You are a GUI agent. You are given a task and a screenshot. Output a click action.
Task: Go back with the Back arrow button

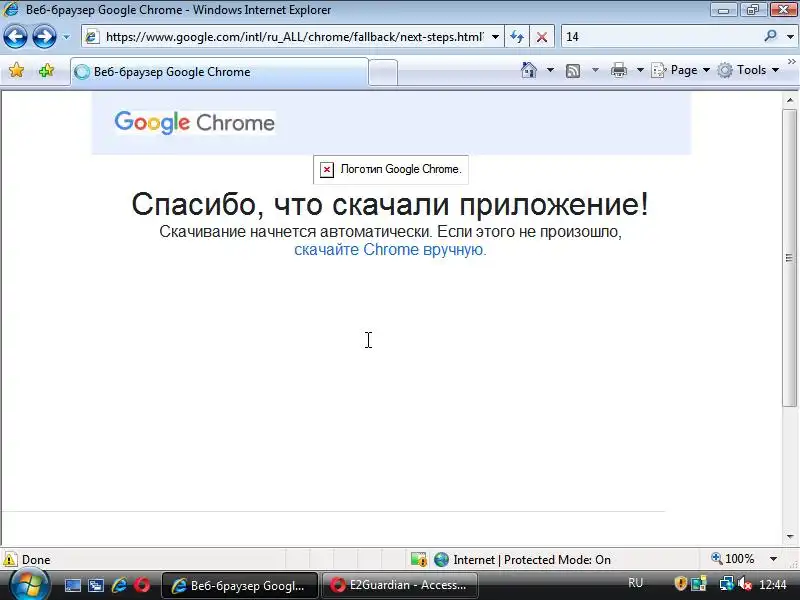click(x=15, y=37)
